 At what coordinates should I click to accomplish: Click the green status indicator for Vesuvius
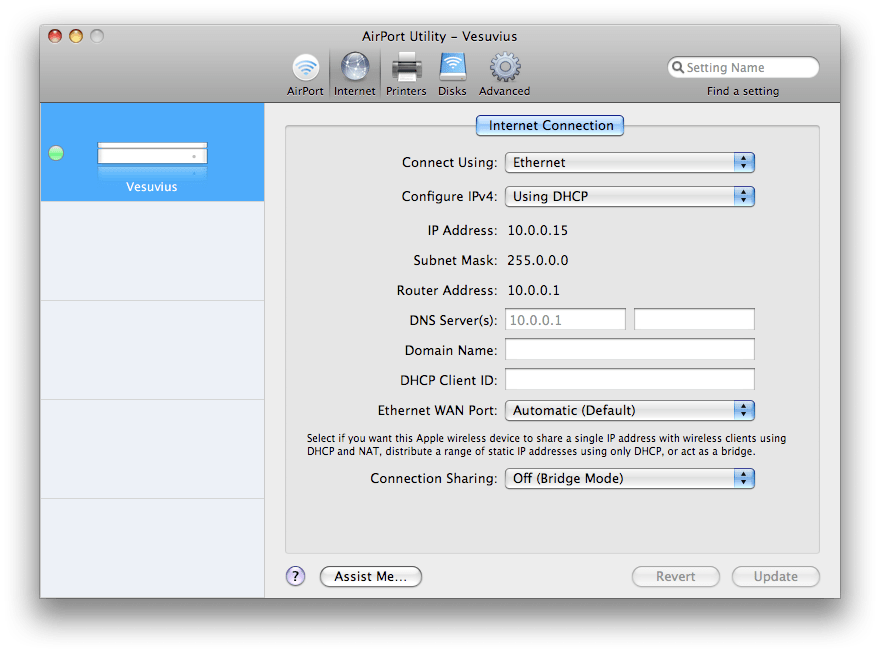click(x=56, y=153)
